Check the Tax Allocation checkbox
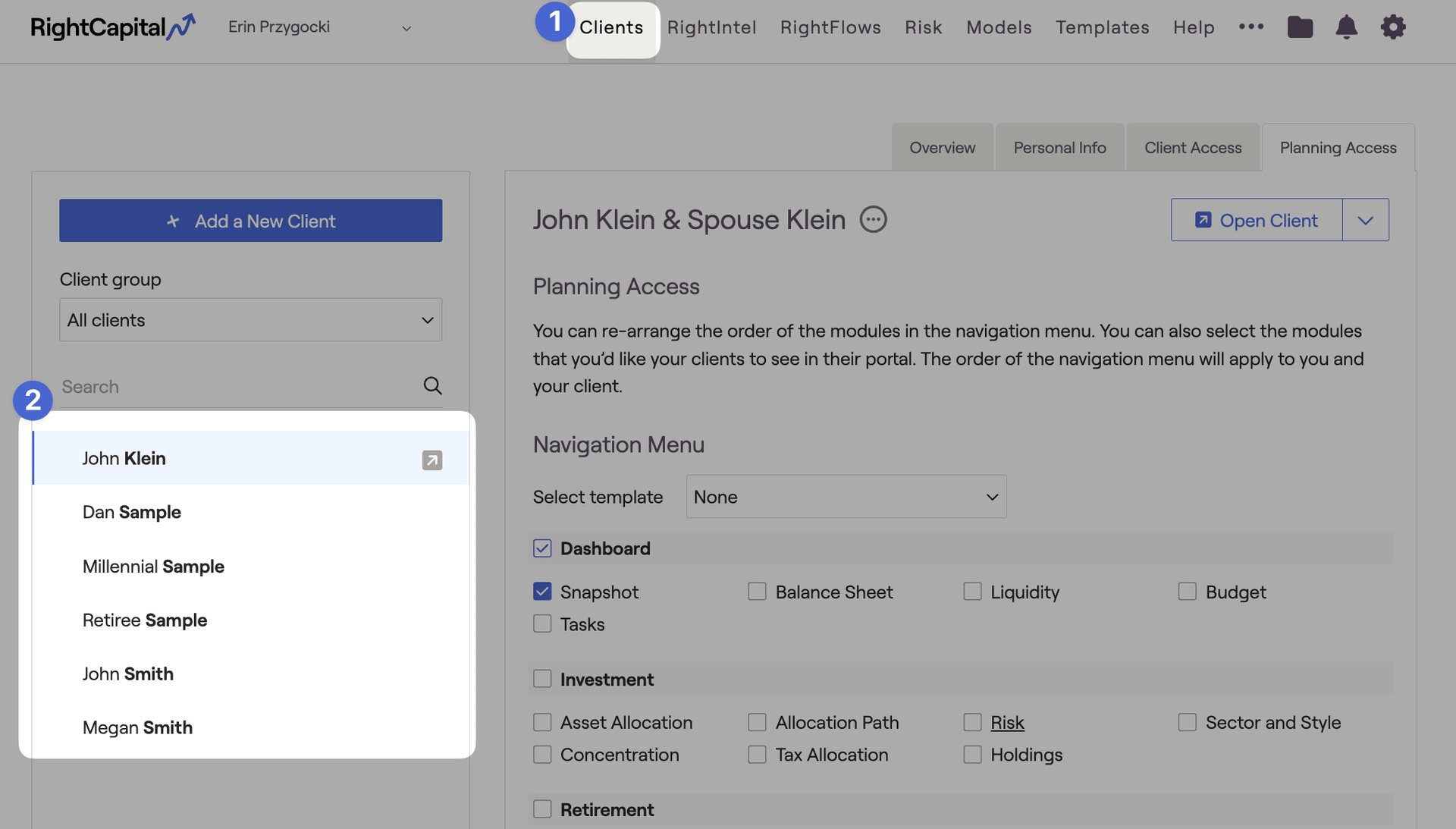1456x829 pixels. tap(757, 755)
